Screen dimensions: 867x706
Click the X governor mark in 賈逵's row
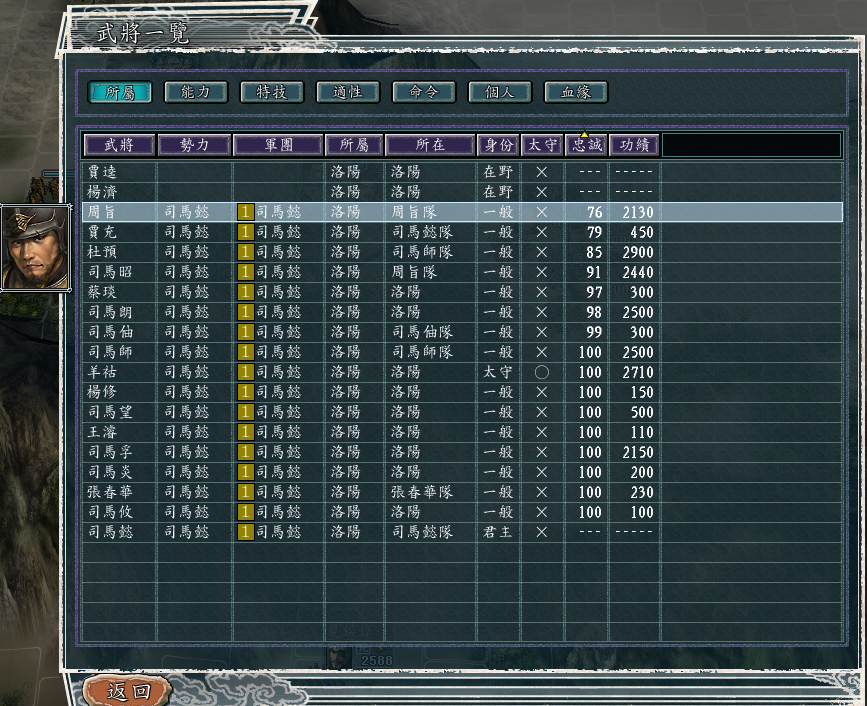[x=542, y=172]
